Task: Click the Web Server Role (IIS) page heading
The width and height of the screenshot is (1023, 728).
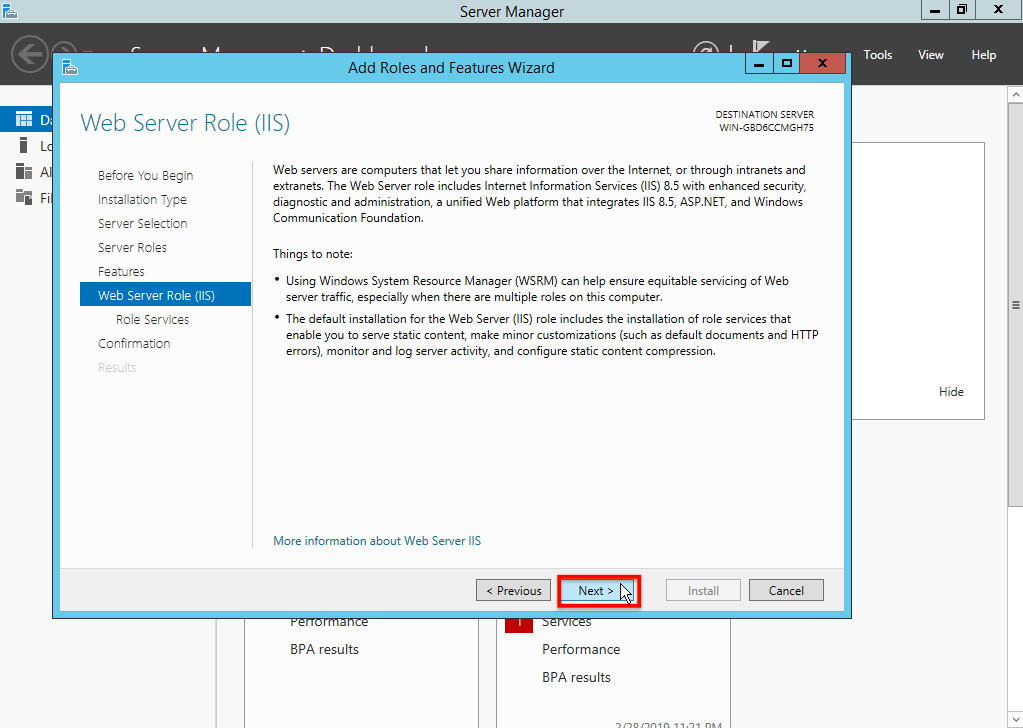Action: 185,123
